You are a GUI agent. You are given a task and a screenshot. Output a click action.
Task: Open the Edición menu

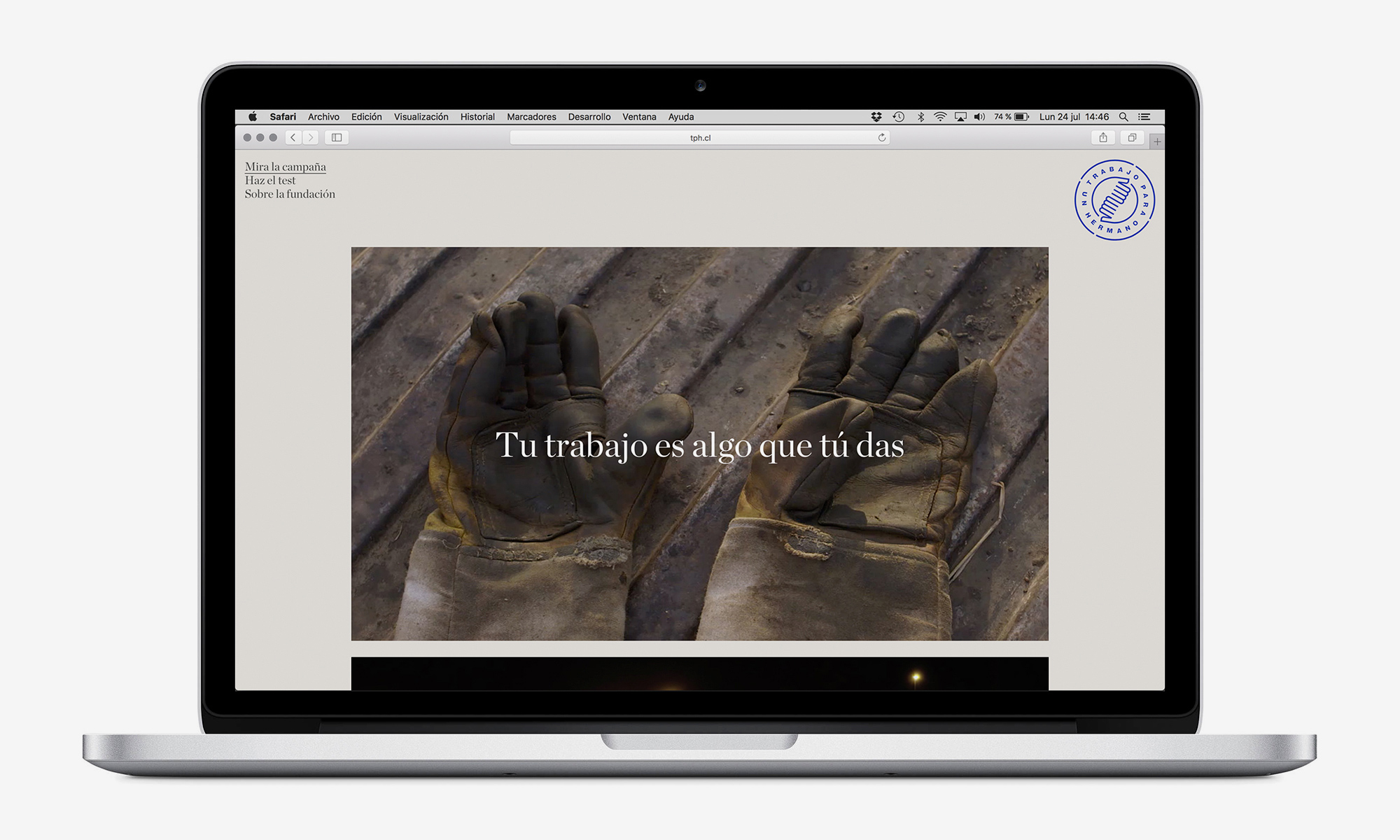(367, 117)
